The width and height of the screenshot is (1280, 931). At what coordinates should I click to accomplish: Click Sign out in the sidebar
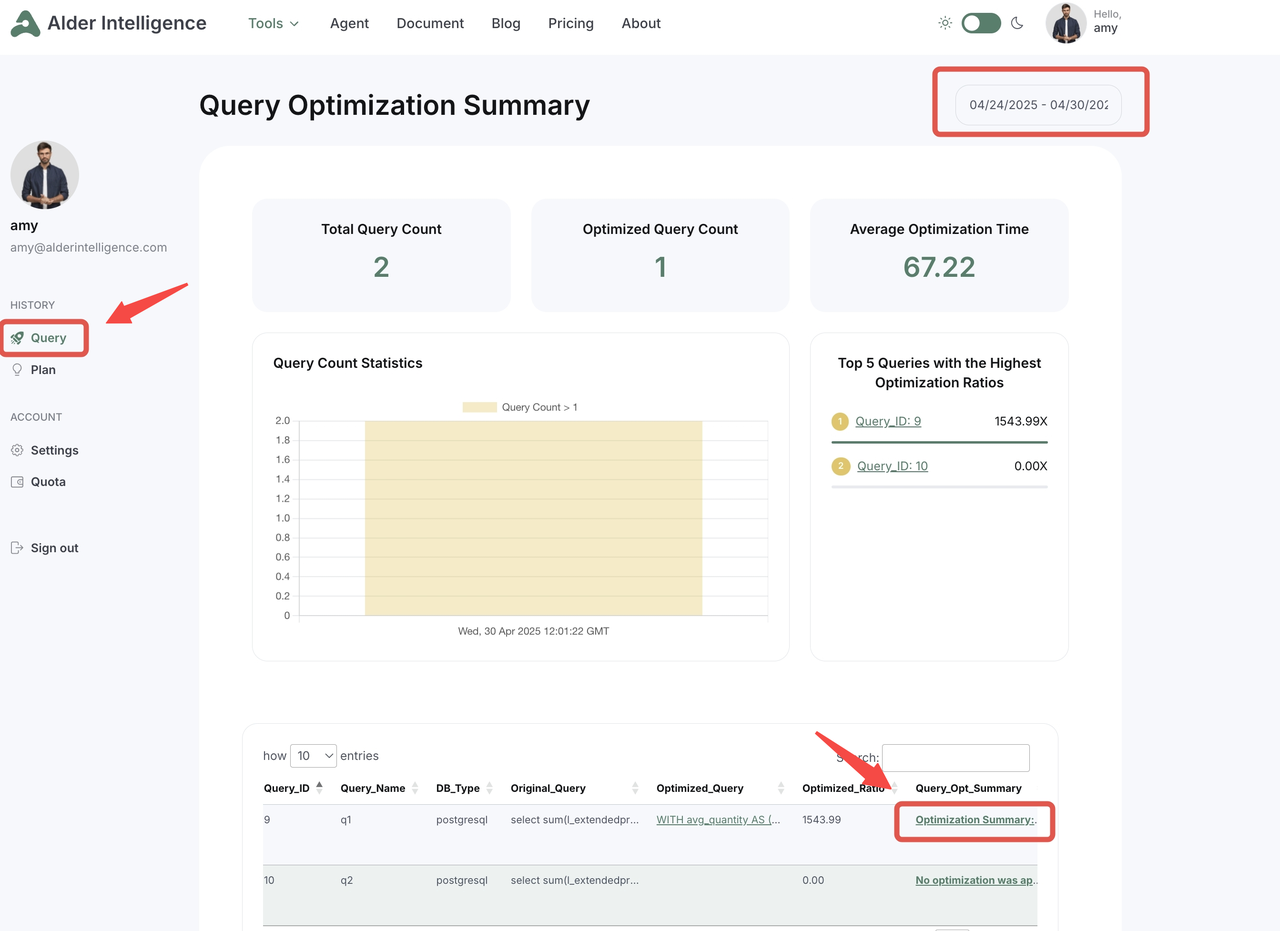pos(54,548)
